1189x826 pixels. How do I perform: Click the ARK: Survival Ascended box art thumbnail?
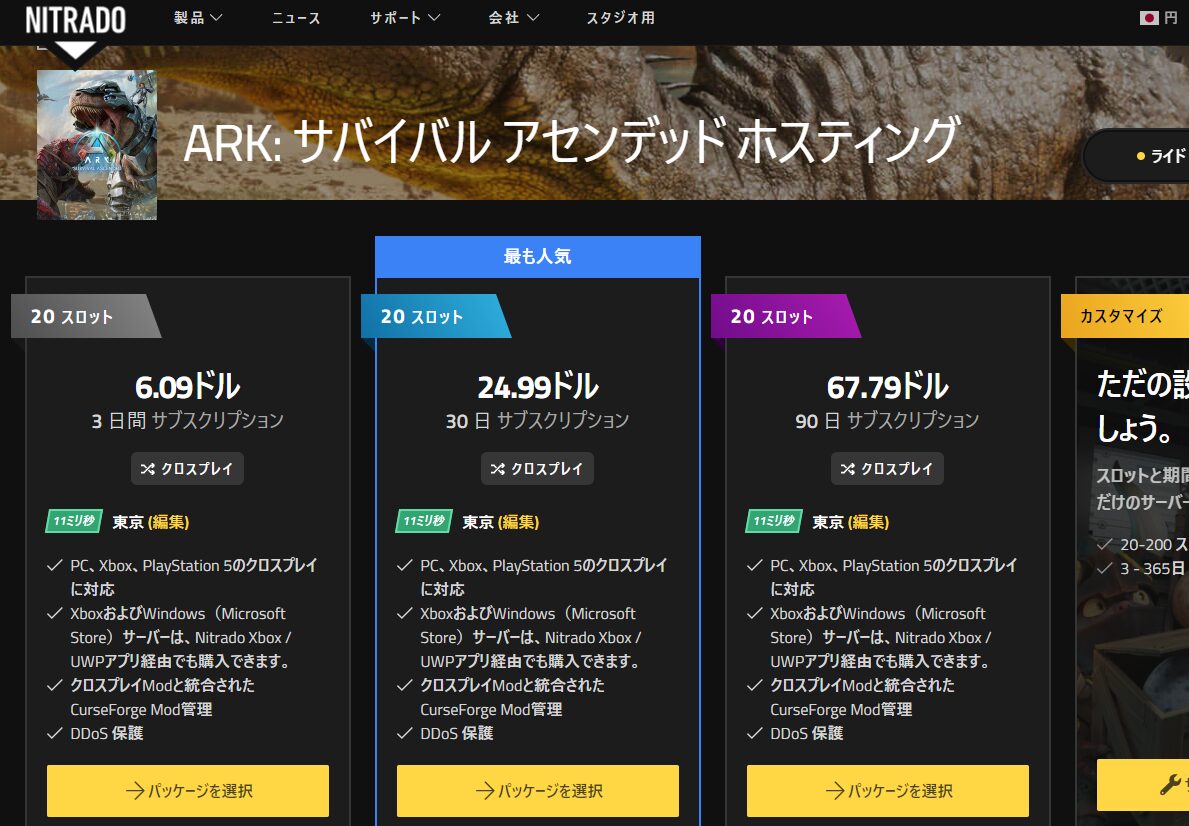pos(96,144)
